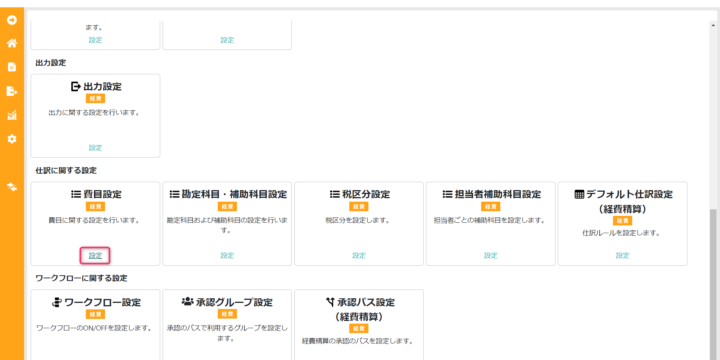Click the branch icon beside 承認パス設定
The width and height of the screenshot is (720, 360).
[x=330, y=302]
